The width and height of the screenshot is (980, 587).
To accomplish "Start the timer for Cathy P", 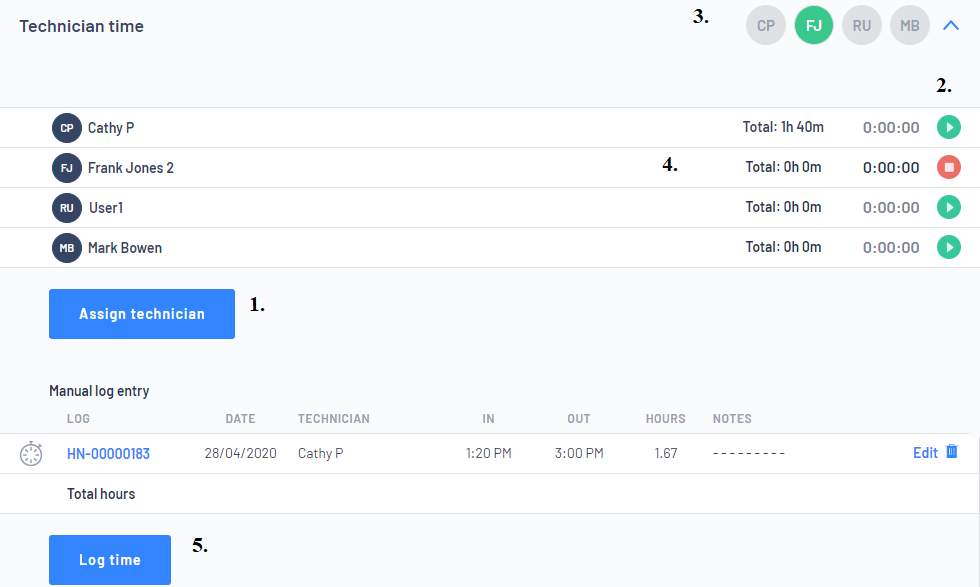I will [948, 127].
